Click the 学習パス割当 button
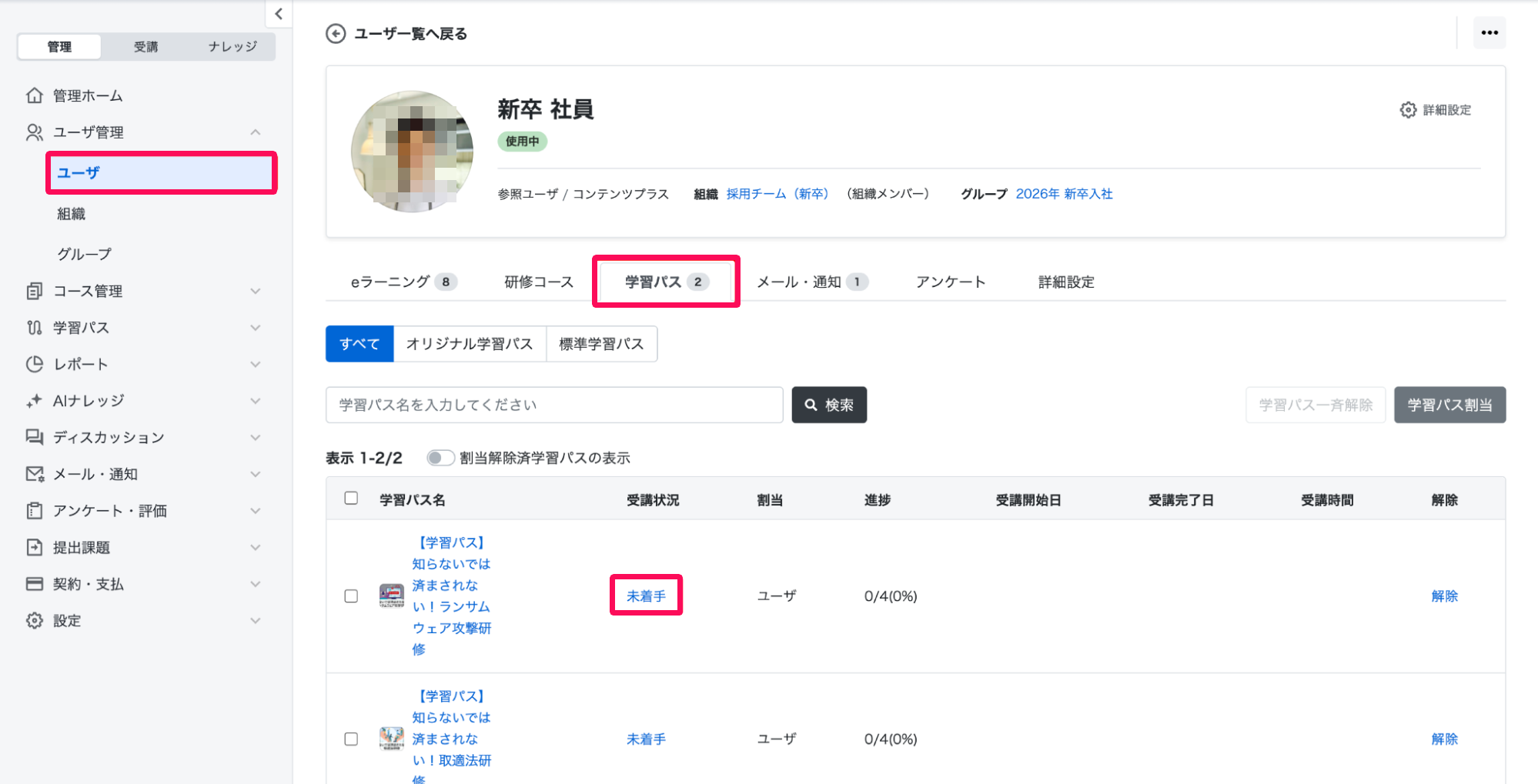 pyautogui.click(x=1449, y=405)
